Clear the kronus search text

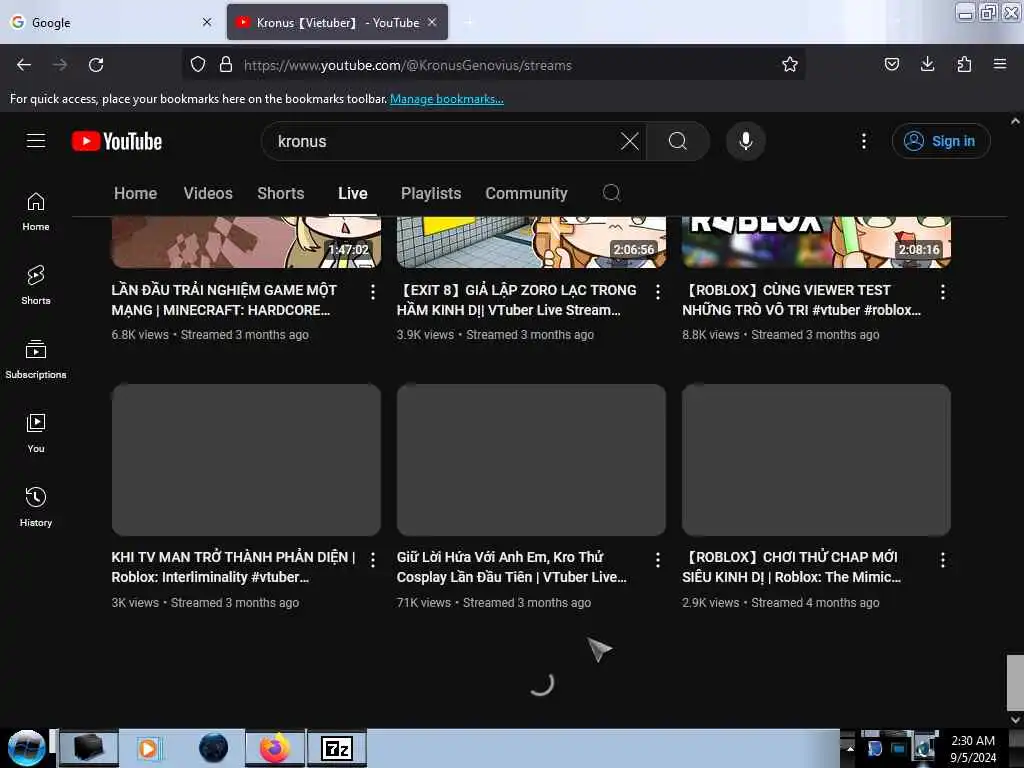(630, 141)
